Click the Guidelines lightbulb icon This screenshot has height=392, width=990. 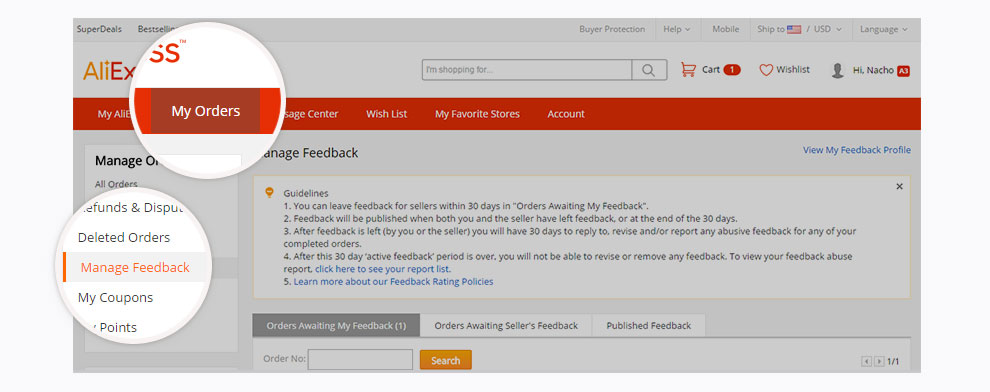pyautogui.click(x=270, y=192)
